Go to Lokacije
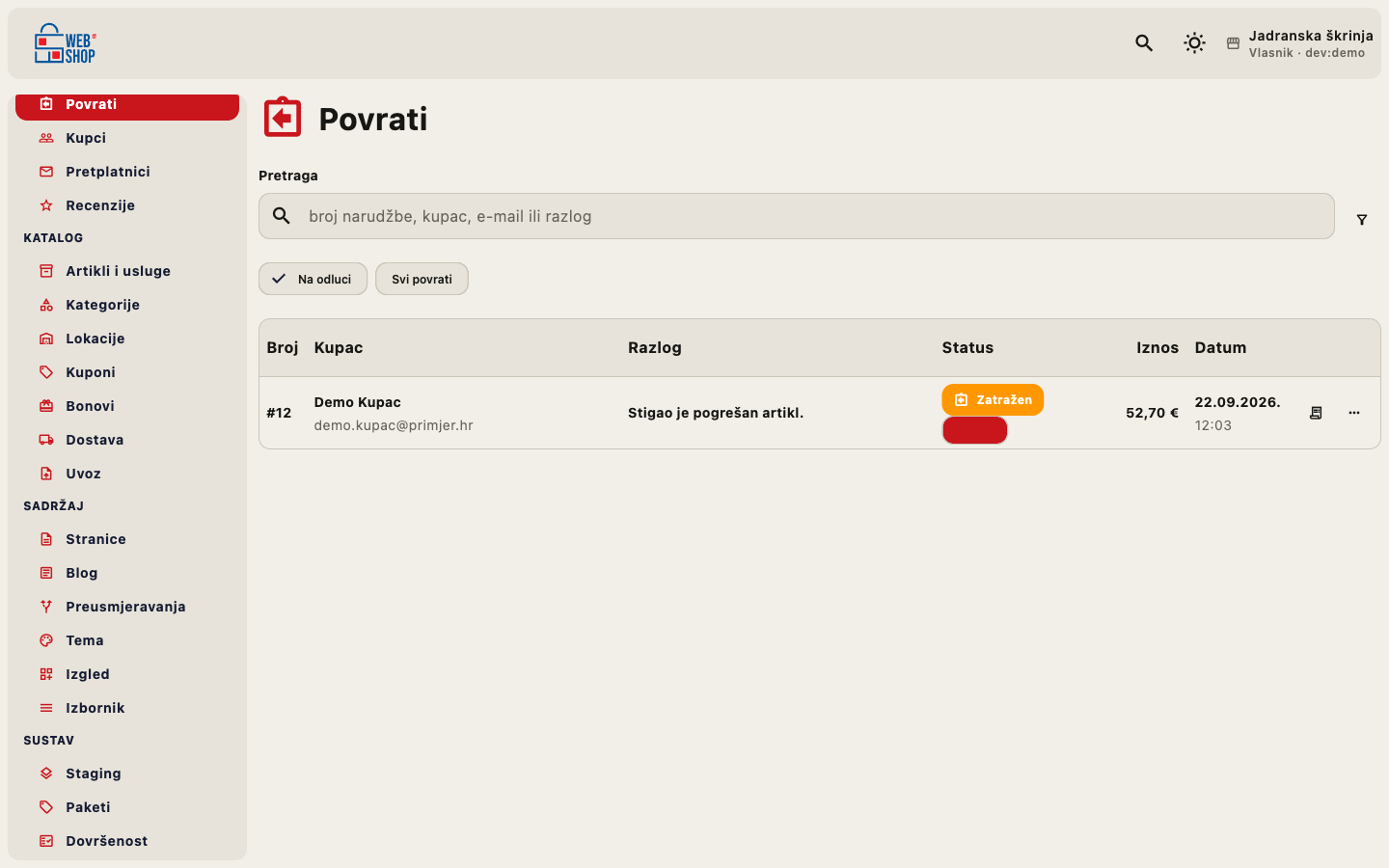 pos(127,339)
